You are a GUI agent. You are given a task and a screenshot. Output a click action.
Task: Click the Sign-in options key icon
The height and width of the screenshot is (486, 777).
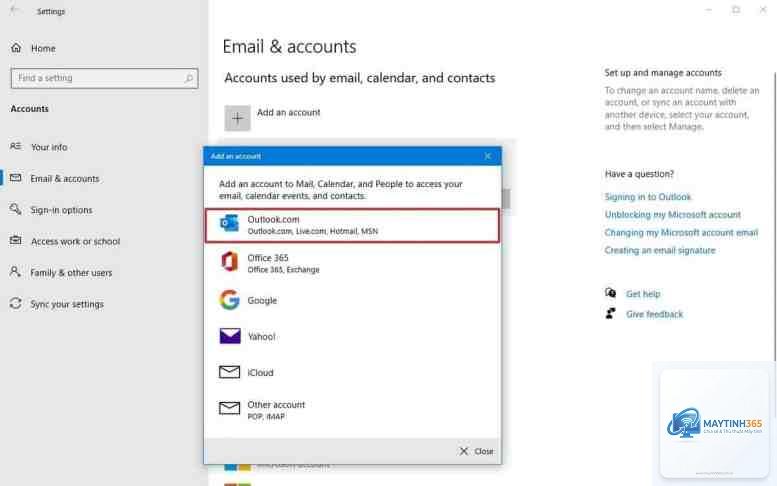15,209
